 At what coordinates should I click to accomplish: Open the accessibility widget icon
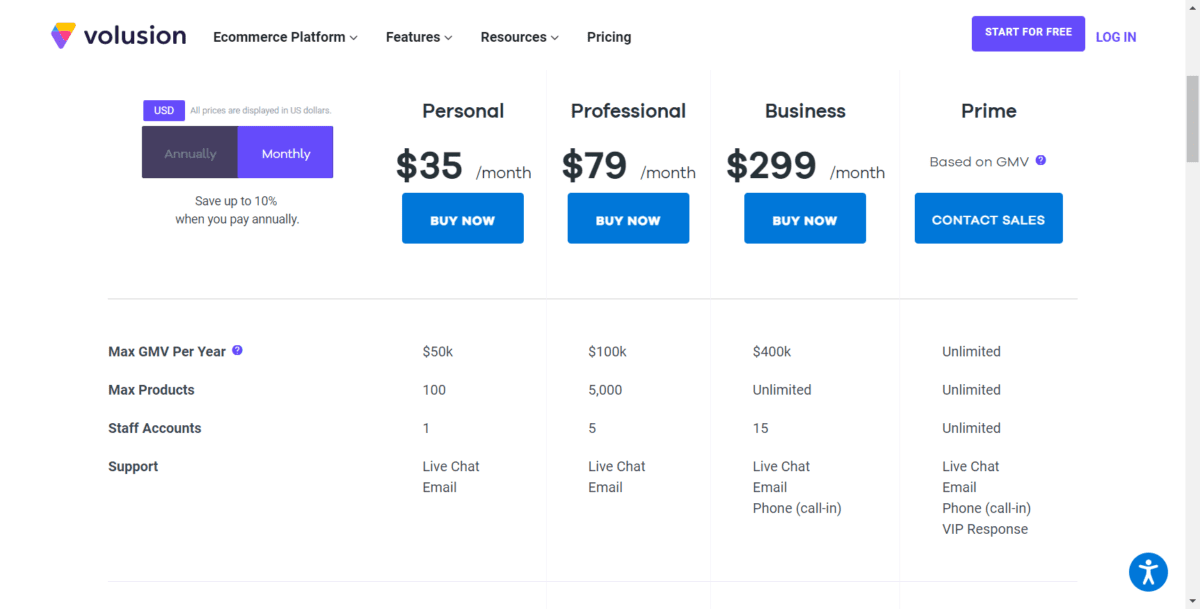(x=1148, y=572)
